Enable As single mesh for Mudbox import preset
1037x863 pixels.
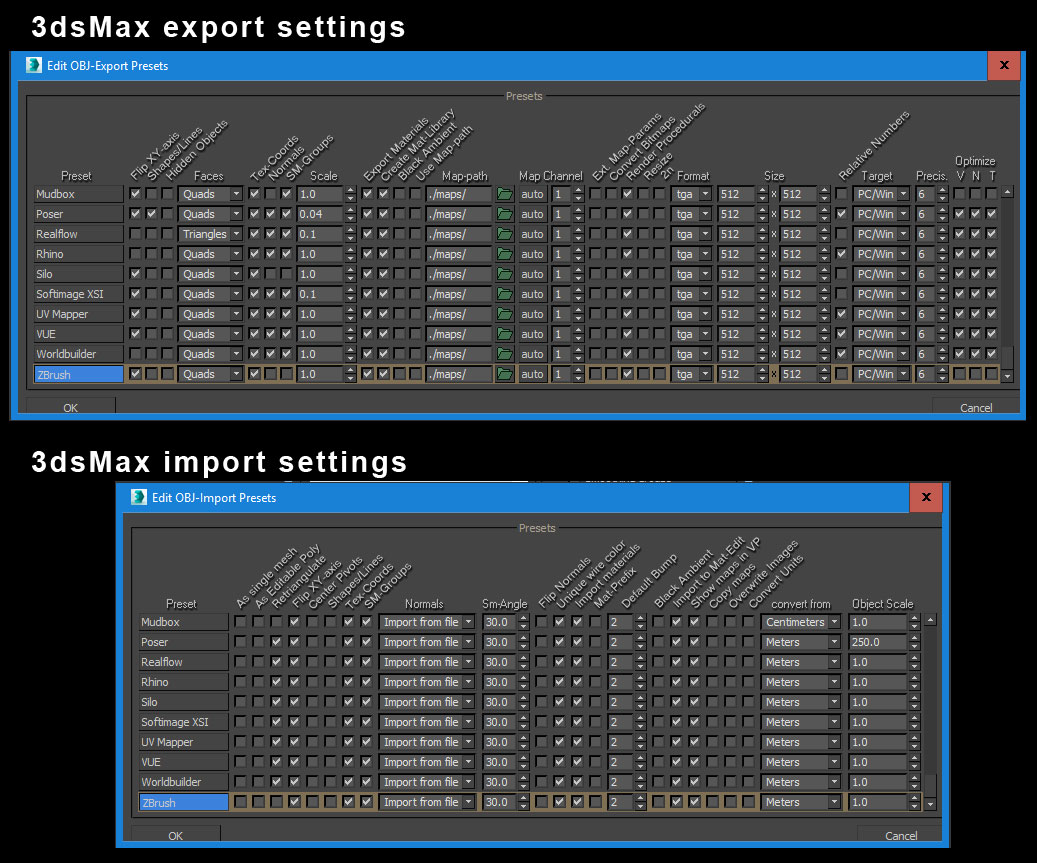(240, 622)
